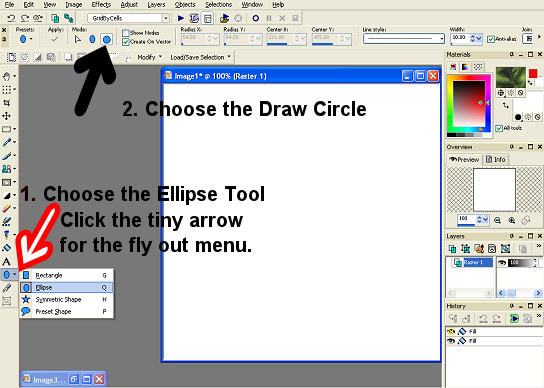Open the Overview zoom percentage dropdown
The image size is (544, 388).
485,220
